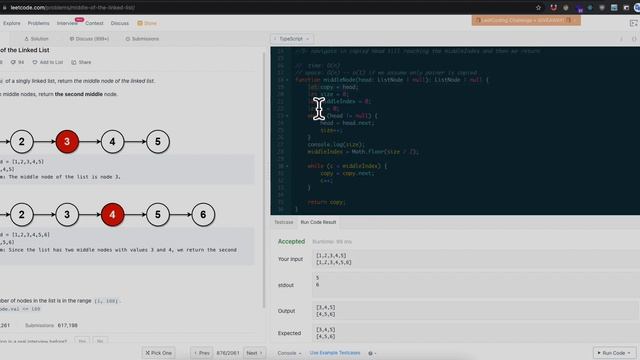The image size is (640, 360).
Task: Open the Contest nav item
Action: tap(94, 23)
